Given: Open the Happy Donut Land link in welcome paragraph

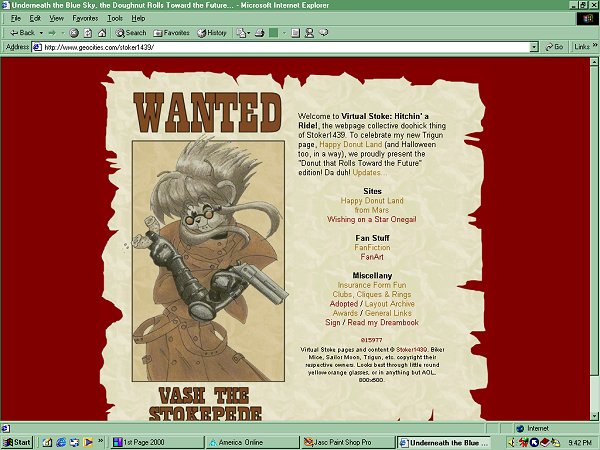Looking at the screenshot, I should click(x=351, y=145).
